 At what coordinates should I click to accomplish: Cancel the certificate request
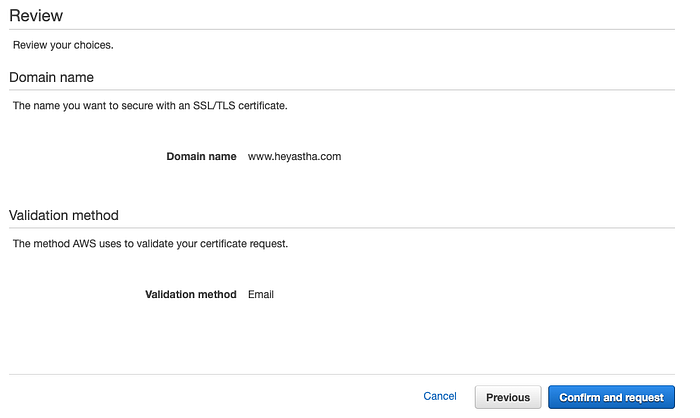(440, 396)
